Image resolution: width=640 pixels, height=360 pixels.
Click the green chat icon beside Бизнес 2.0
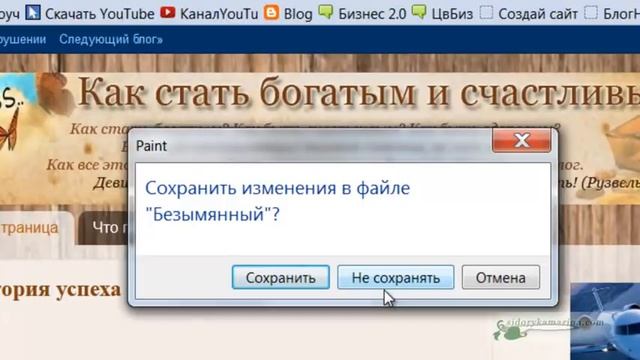326,12
